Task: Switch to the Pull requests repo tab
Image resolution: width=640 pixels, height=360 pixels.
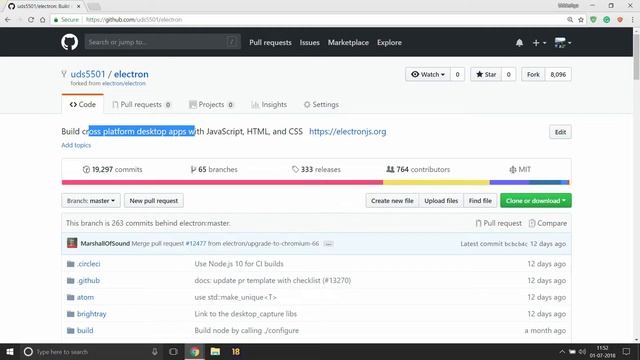Action: tap(142, 104)
